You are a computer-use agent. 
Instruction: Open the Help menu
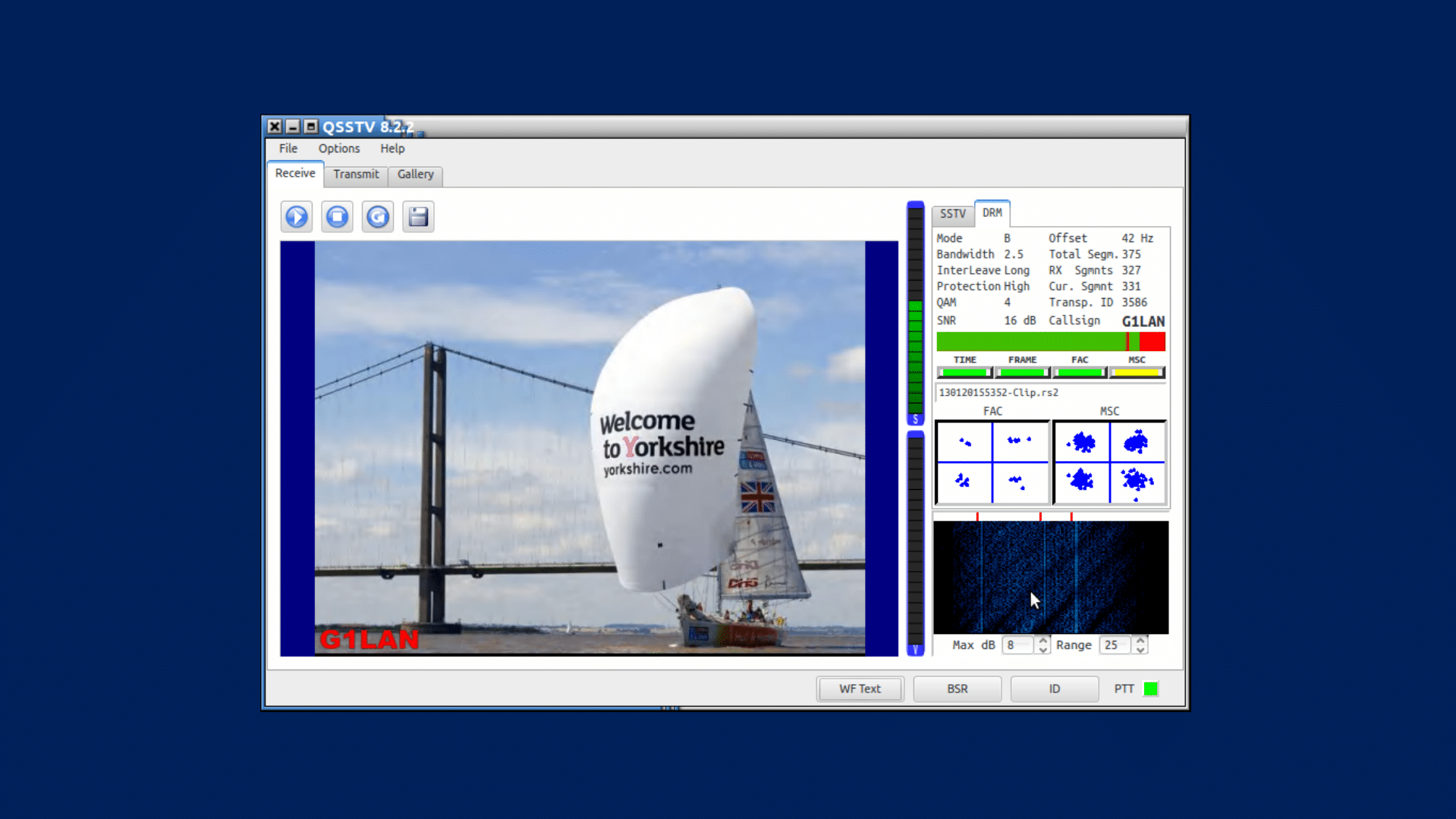tap(392, 149)
